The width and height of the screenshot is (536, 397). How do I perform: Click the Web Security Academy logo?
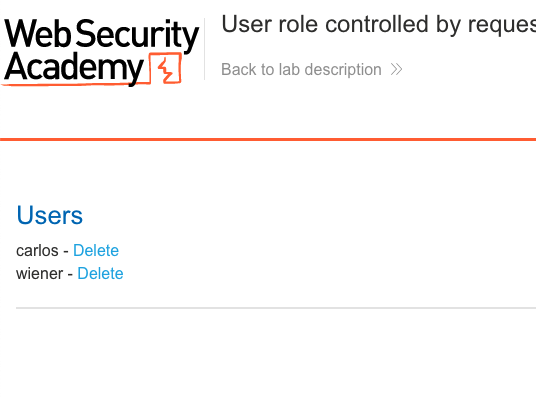tap(101, 52)
